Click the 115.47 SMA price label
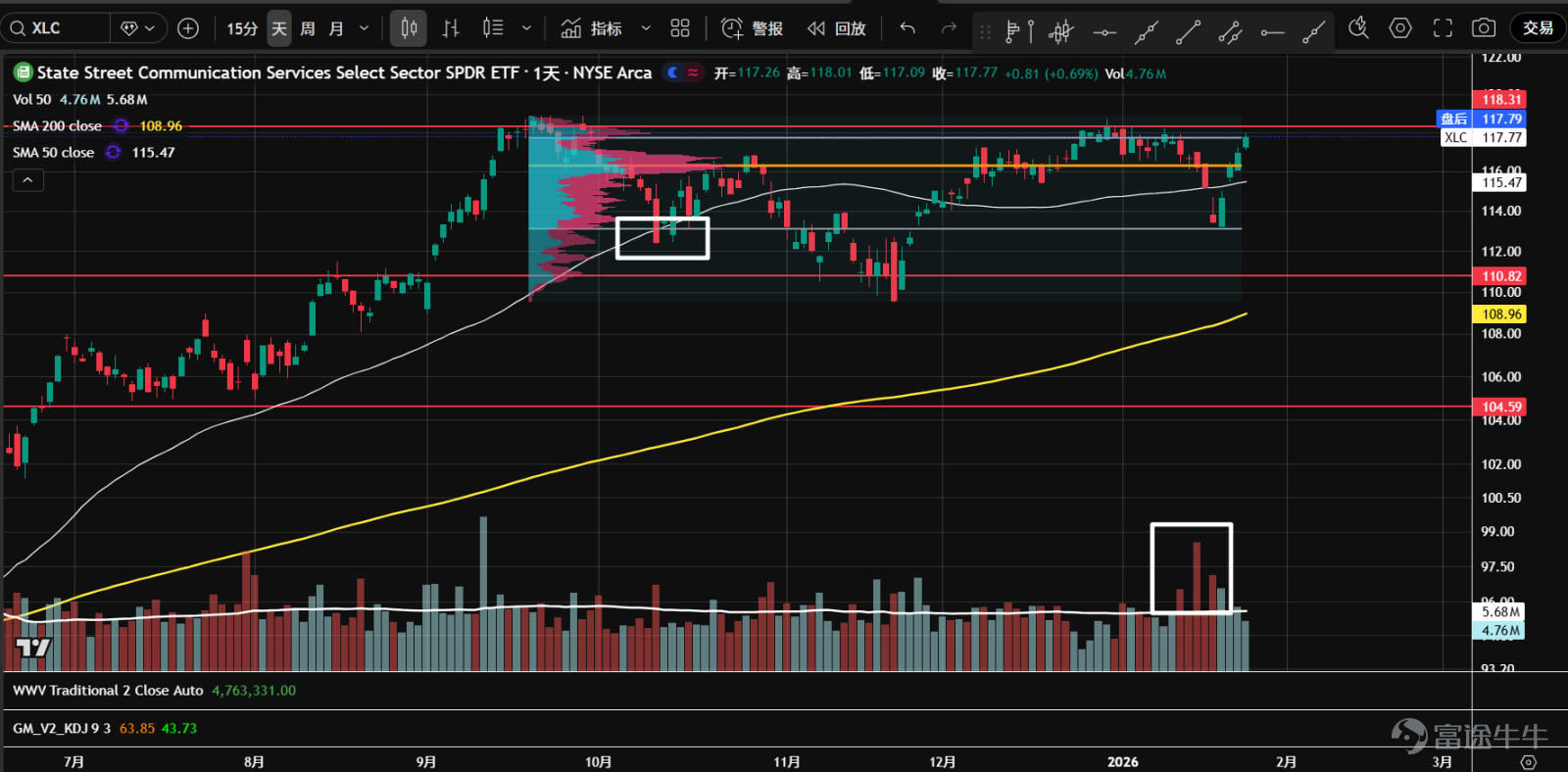1568x772 pixels. pyautogui.click(x=1500, y=182)
